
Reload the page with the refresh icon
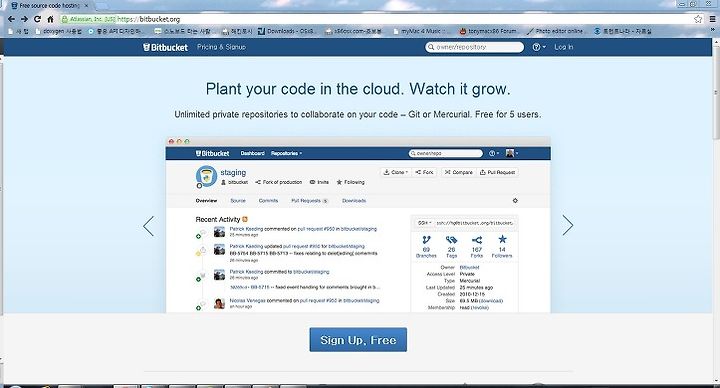(x=37, y=19)
